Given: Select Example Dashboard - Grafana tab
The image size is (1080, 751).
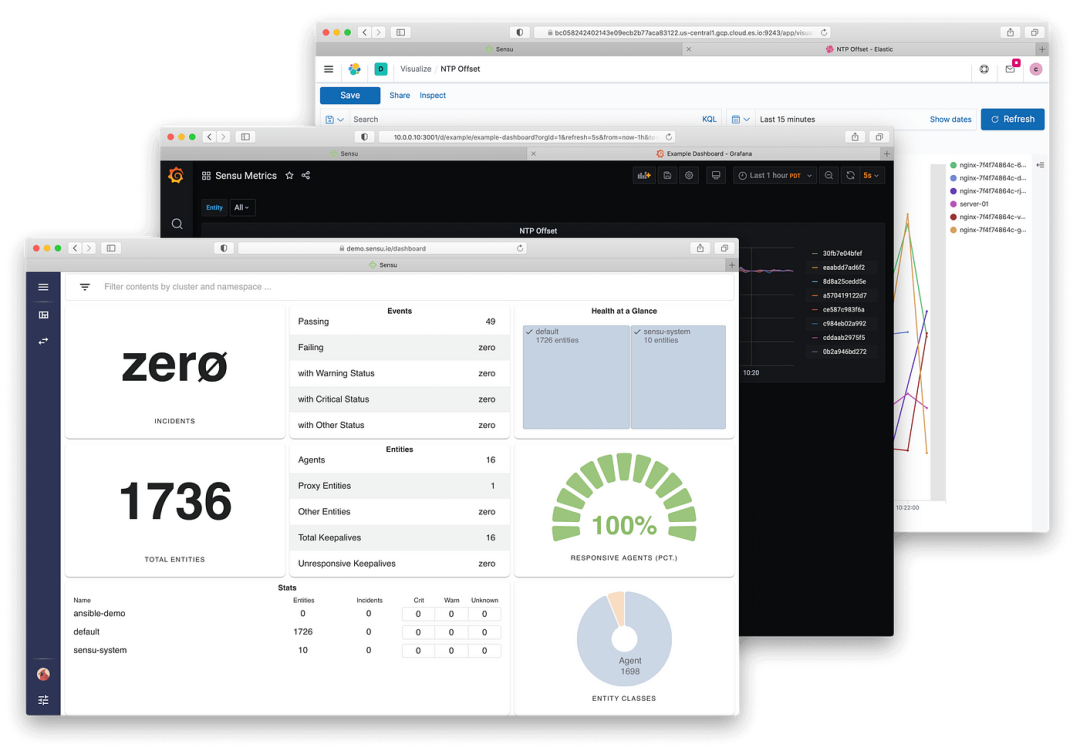Looking at the screenshot, I should click(x=705, y=154).
